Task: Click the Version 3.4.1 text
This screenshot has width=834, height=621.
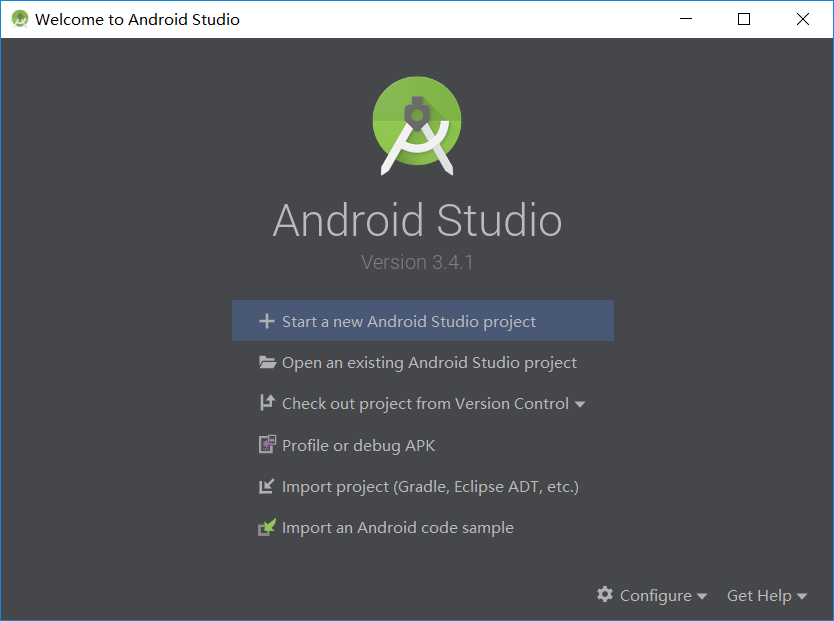Action: pos(417,262)
